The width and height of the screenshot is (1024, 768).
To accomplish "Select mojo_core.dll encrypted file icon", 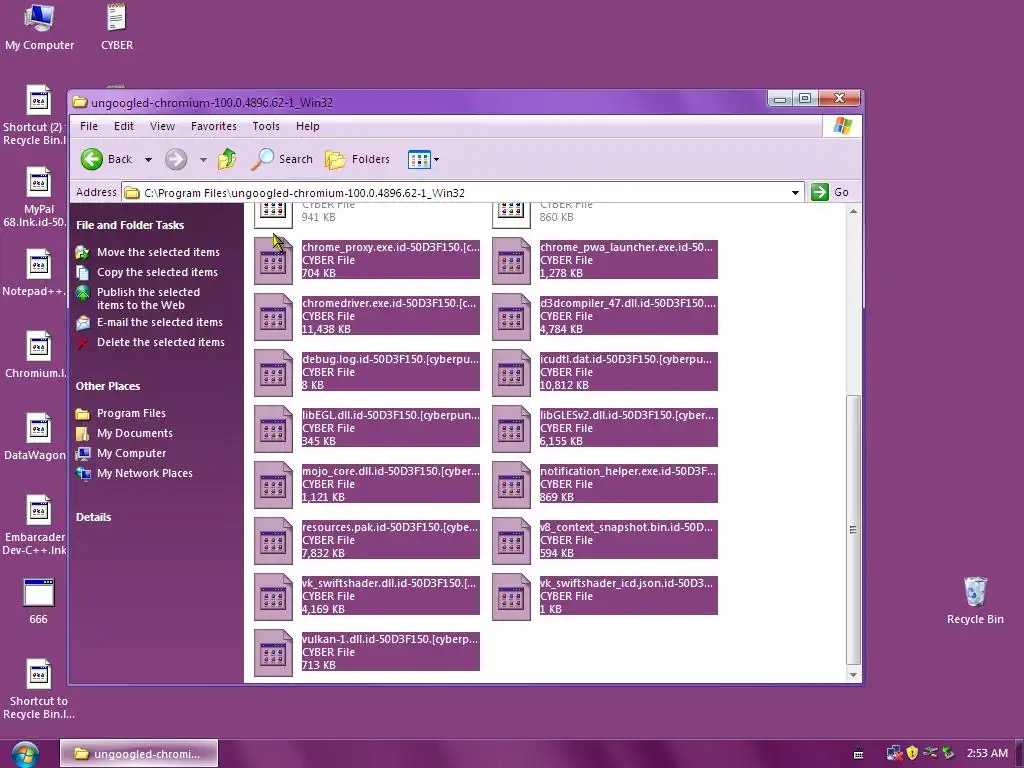I will pyautogui.click(x=273, y=485).
